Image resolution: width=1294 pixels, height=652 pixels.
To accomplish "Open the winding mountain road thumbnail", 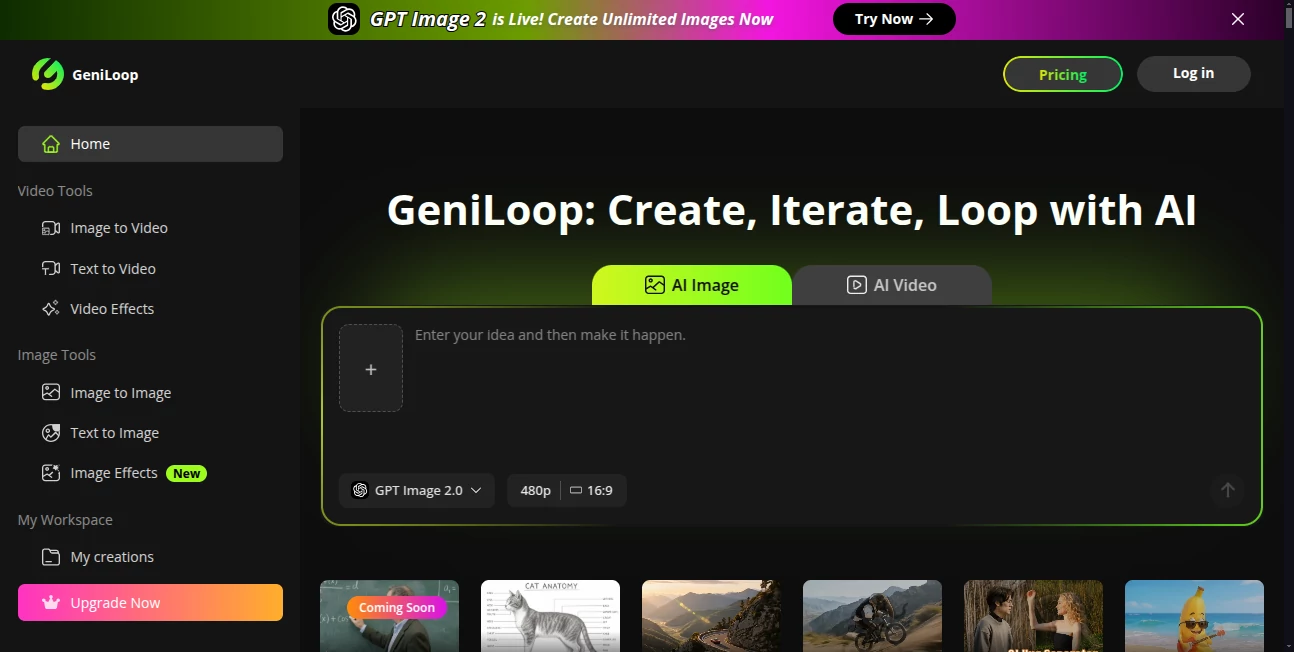I will click(711, 616).
